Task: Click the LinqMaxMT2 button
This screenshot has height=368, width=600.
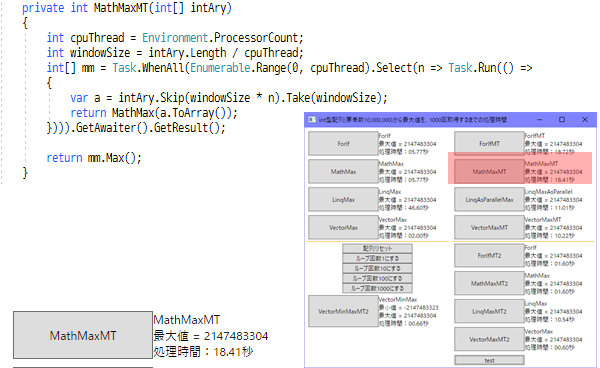Action: click(x=489, y=311)
